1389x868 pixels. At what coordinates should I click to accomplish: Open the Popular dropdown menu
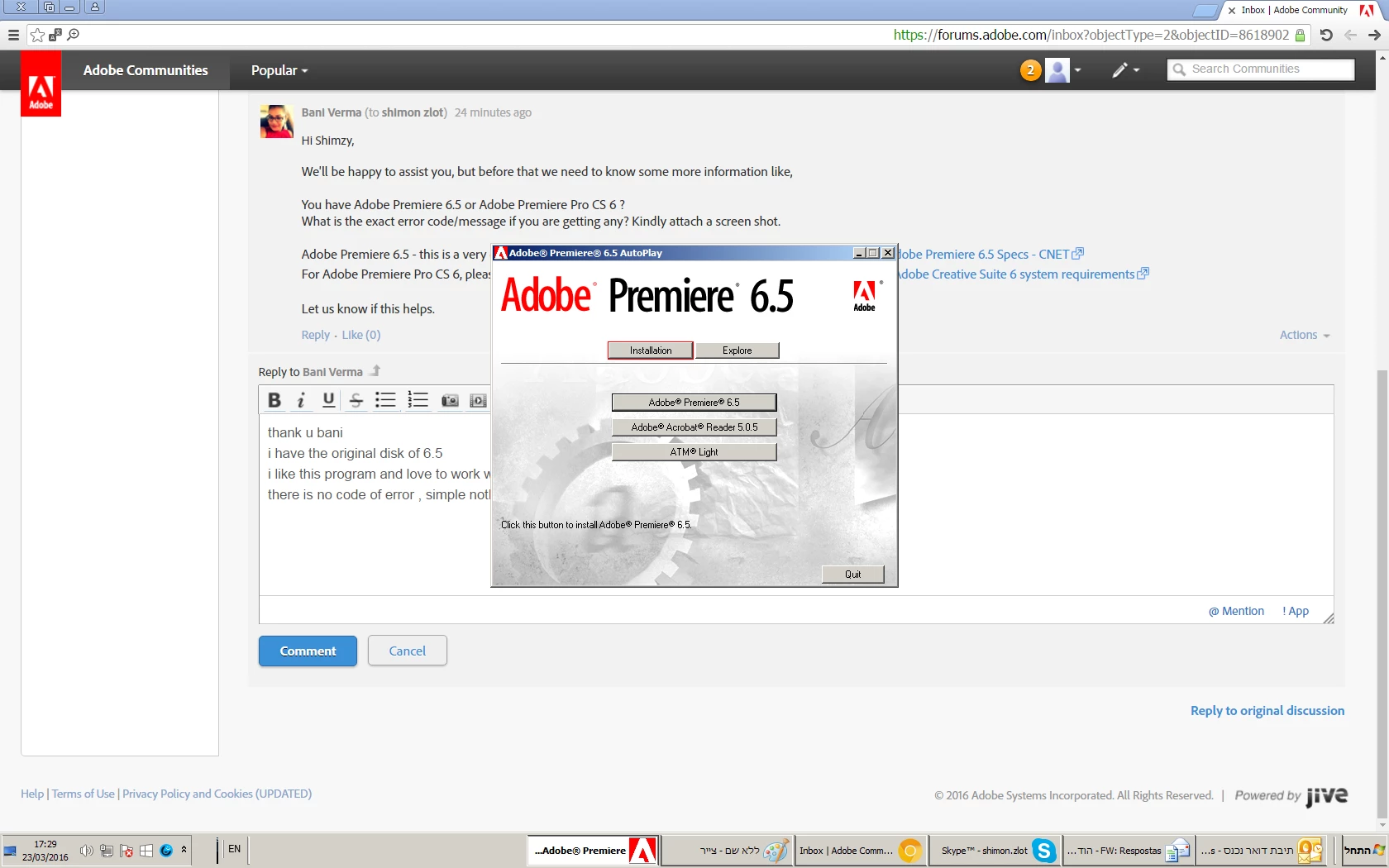pos(279,70)
